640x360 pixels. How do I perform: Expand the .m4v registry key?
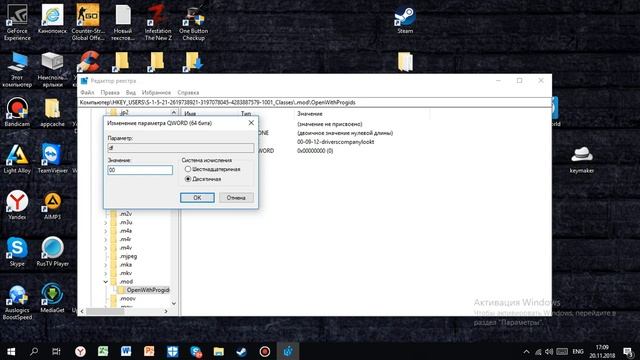[x=106, y=248]
